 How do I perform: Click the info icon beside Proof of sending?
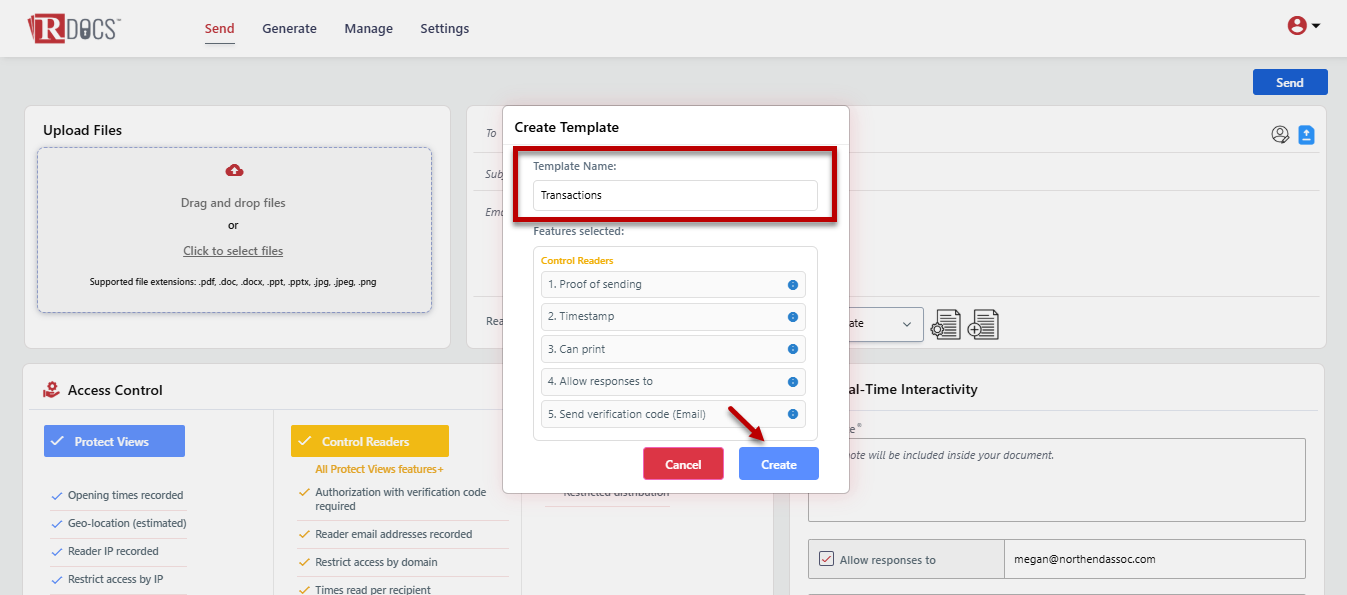pyautogui.click(x=792, y=285)
